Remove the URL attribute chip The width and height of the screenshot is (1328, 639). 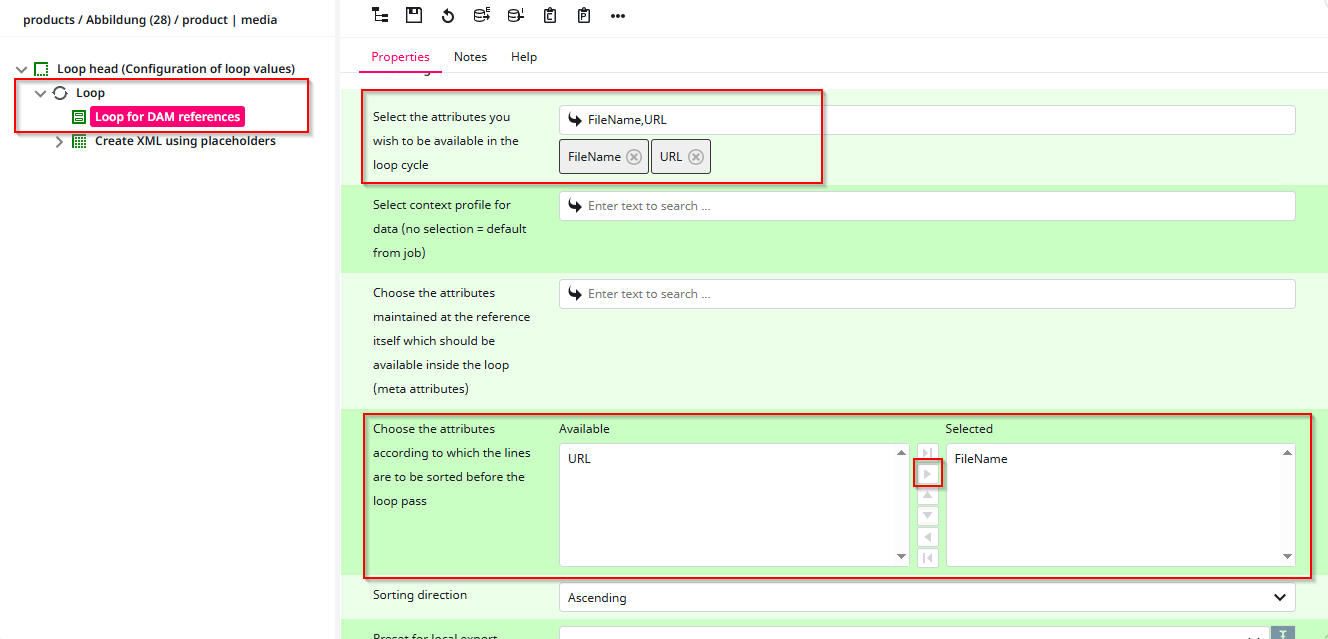(x=696, y=157)
